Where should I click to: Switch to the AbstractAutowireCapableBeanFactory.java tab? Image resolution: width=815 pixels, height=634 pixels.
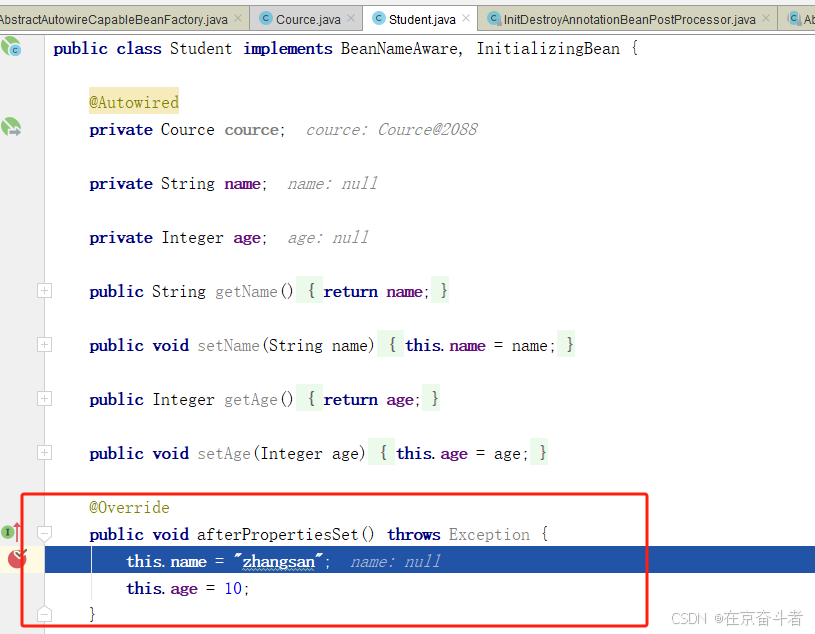click(112, 19)
